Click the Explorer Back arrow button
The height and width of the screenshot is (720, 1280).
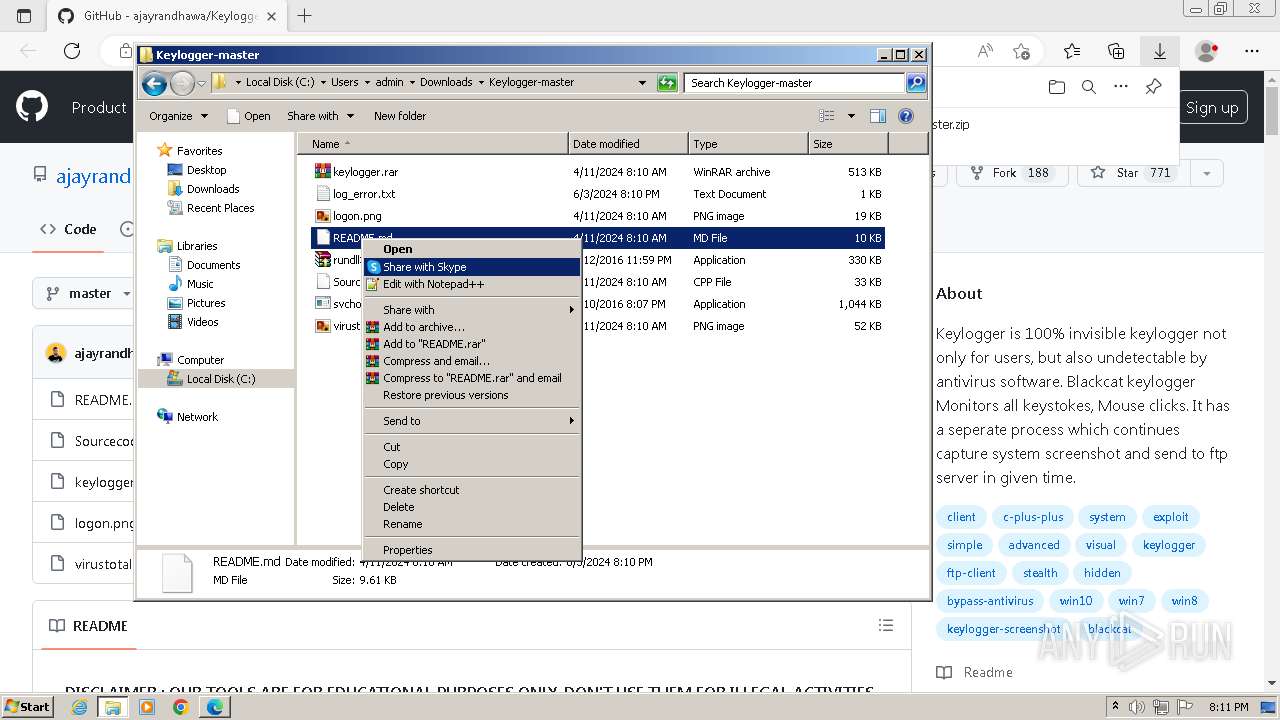pos(154,83)
